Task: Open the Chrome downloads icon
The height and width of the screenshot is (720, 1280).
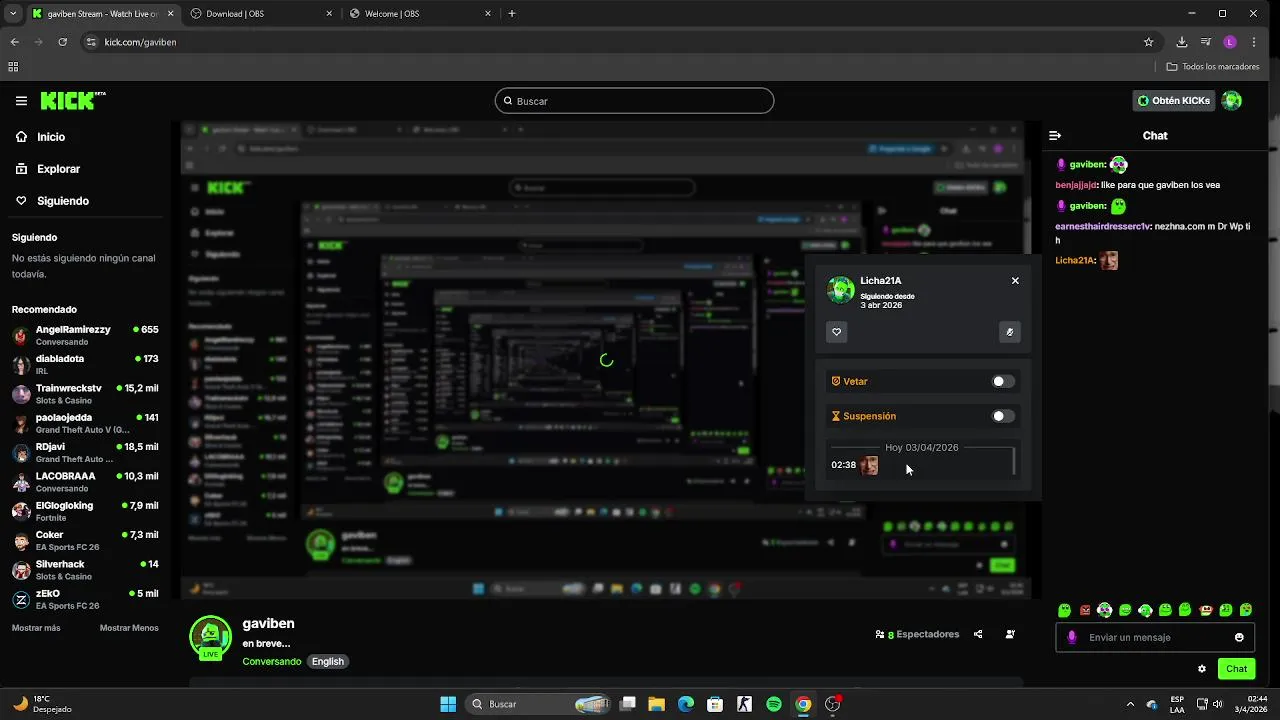Action: coord(1182,42)
